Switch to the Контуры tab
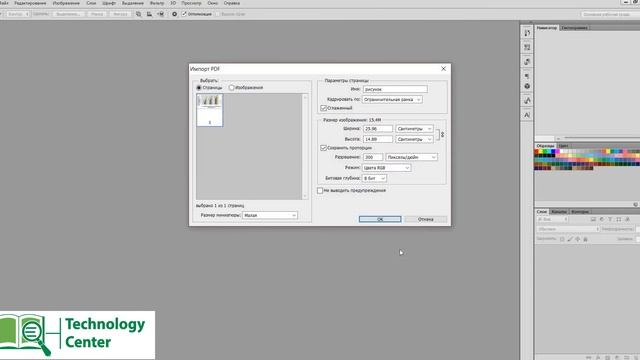Image resolution: width=640 pixels, height=360 pixels. click(x=580, y=212)
